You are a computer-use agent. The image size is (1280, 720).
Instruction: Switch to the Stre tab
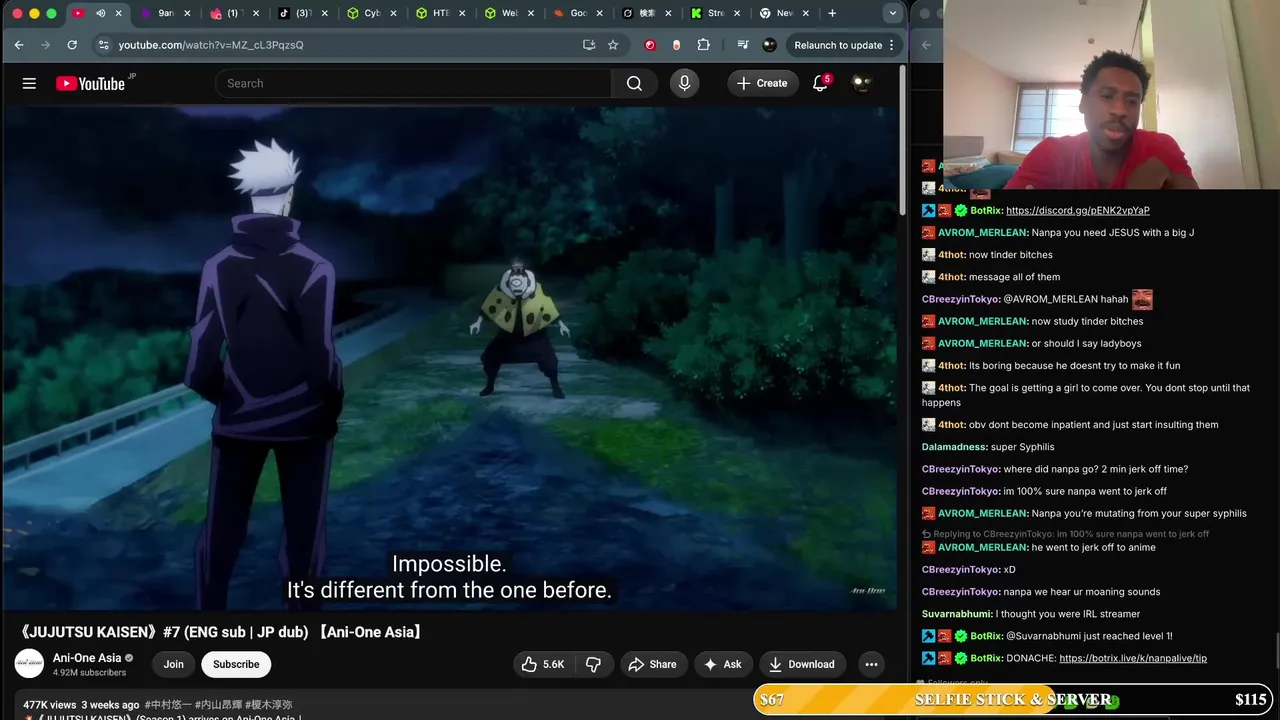(716, 13)
